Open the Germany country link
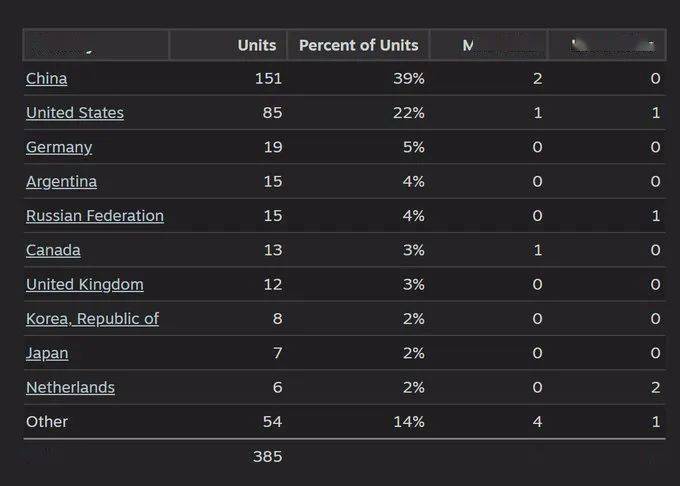This screenshot has height=486, width=680. click(59, 147)
